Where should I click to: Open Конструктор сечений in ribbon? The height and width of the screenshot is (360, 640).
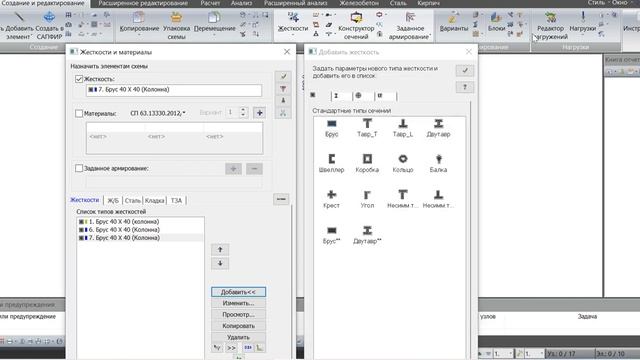(356, 25)
